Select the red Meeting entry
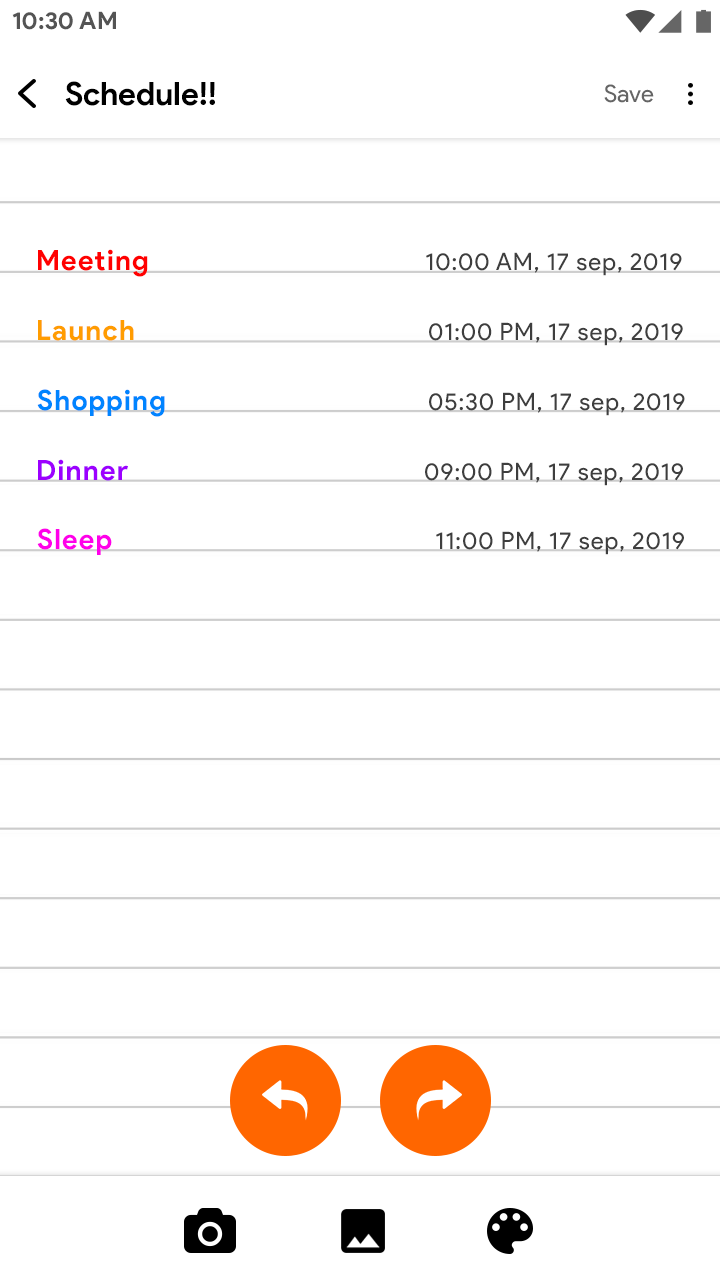Image resolution: width=720 pixels, height=1280 pixels. 92,261
